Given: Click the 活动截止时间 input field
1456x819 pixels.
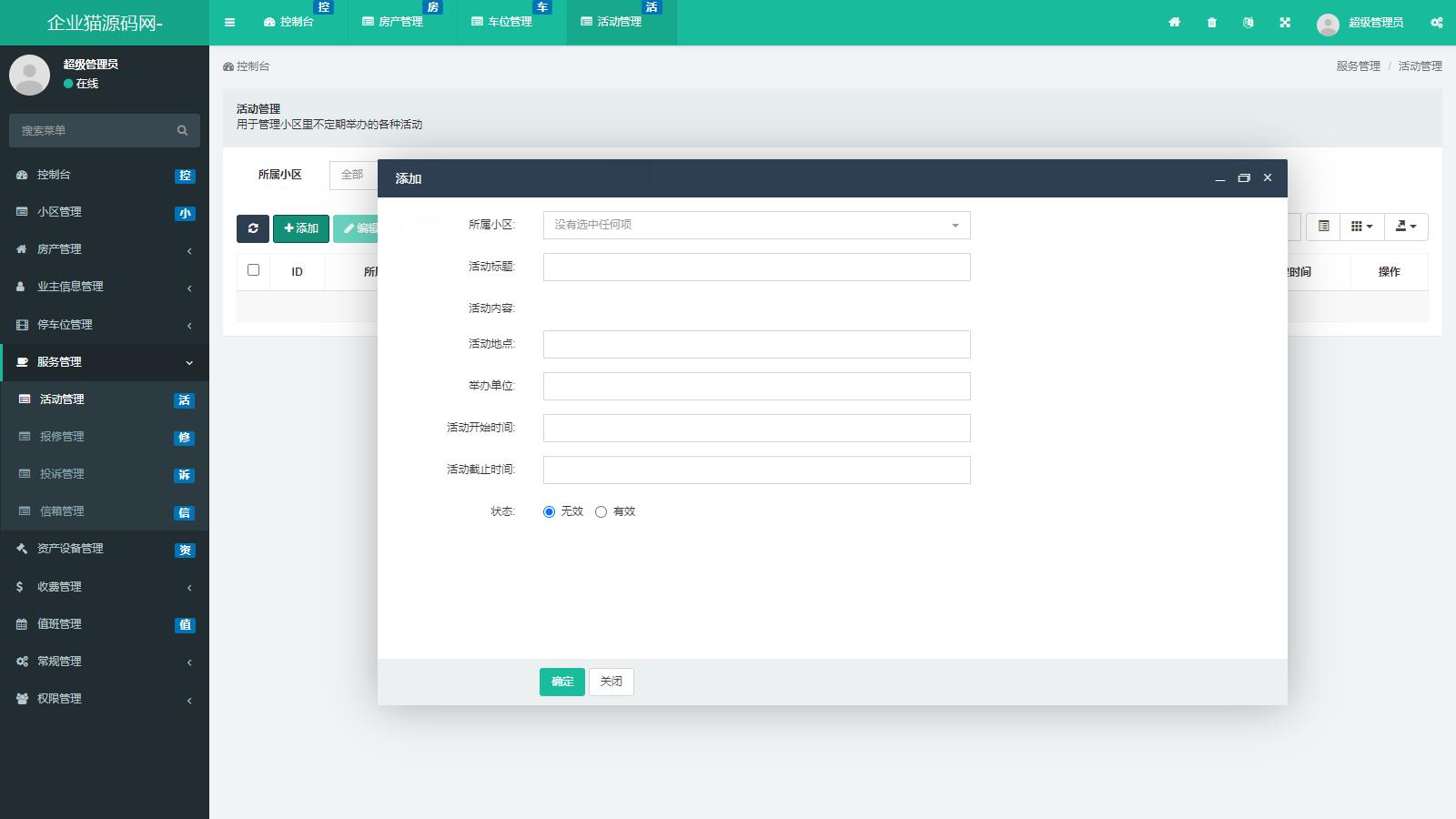Looking at the screenshot, I should pyautogui.click(x=756, y=470).
